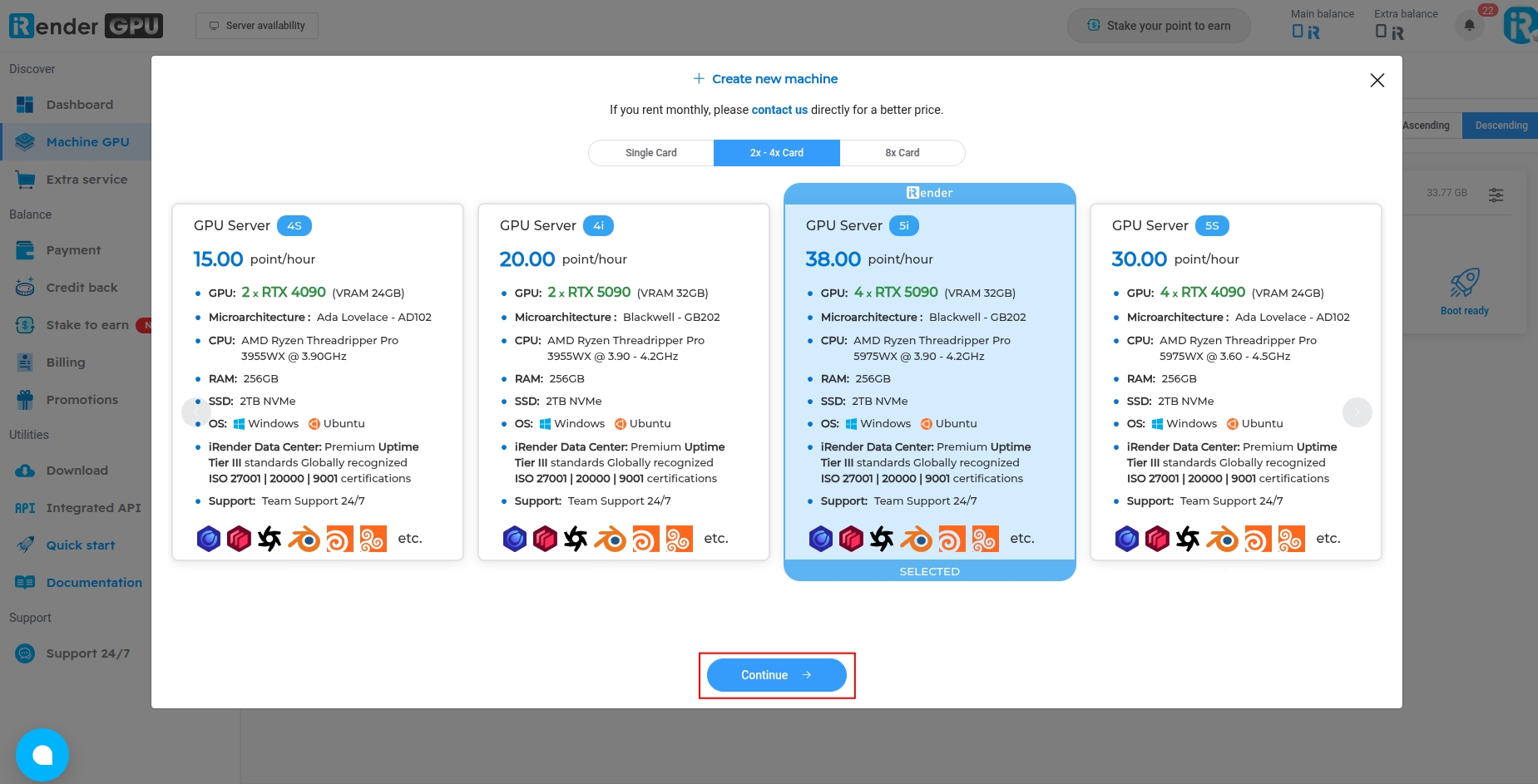Open Server availability button
Screen dimensions: 1538x784
pyautogui.click(x=257, y=26)
